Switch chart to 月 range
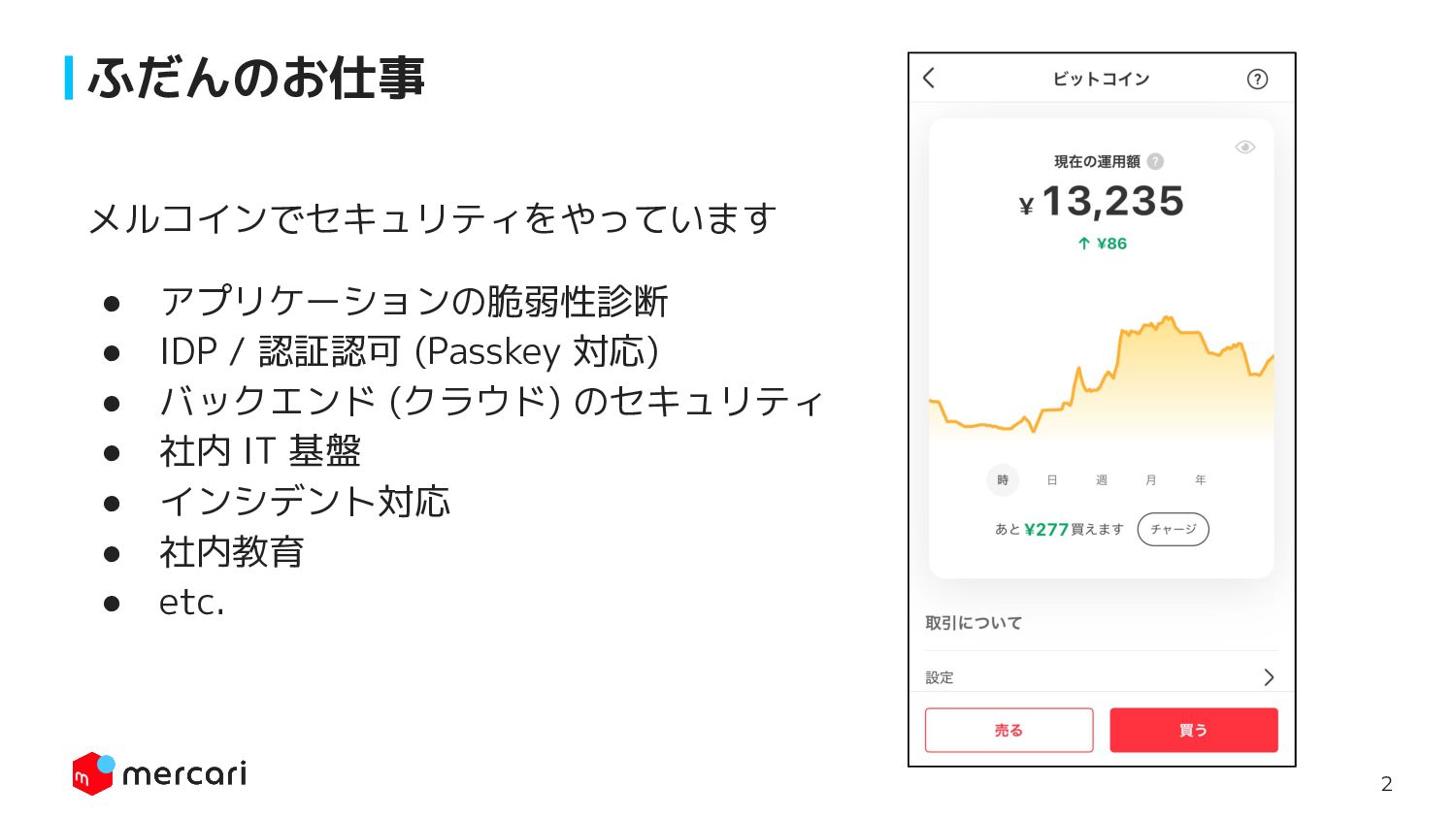 pos(1151,480)
